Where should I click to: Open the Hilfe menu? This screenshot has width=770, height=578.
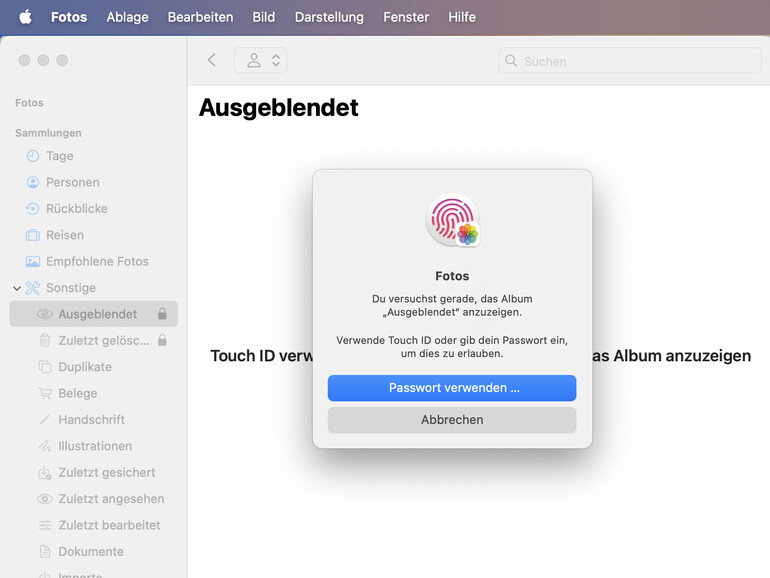click(x=462, y=17)
